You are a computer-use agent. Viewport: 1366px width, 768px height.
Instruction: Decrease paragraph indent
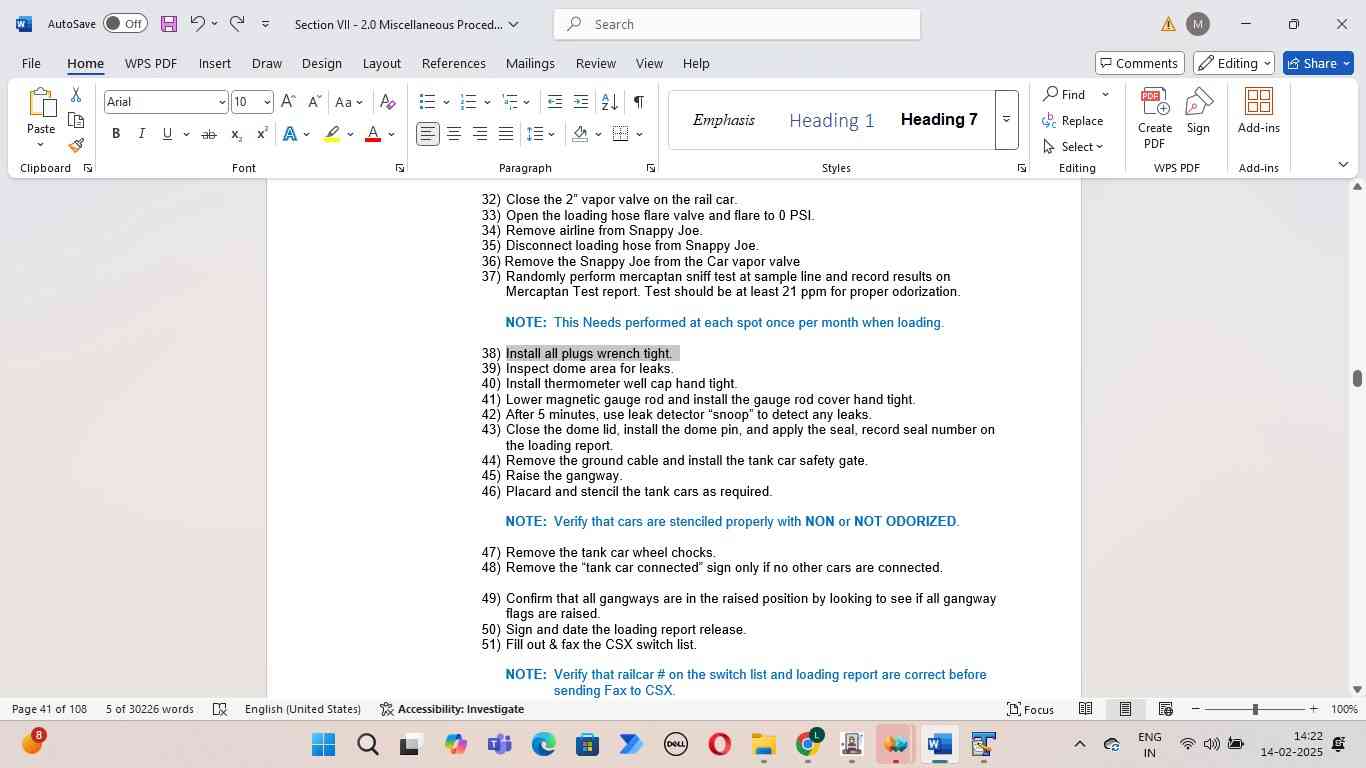[555, 102]
